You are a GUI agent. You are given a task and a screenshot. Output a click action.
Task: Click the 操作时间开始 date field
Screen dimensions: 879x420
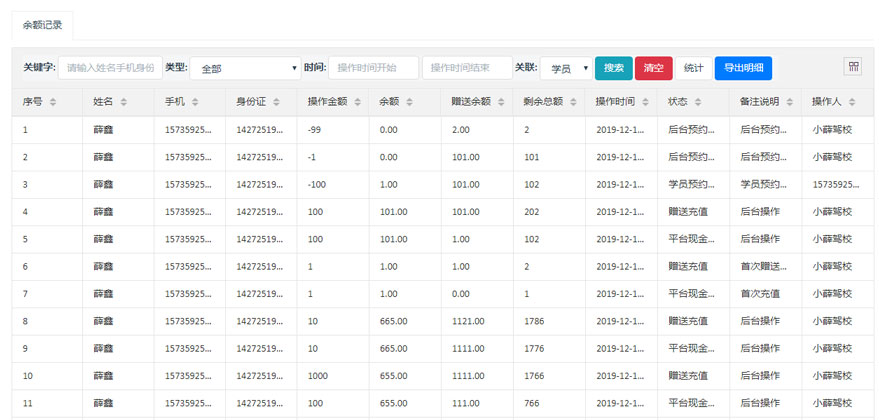(371, 68)
